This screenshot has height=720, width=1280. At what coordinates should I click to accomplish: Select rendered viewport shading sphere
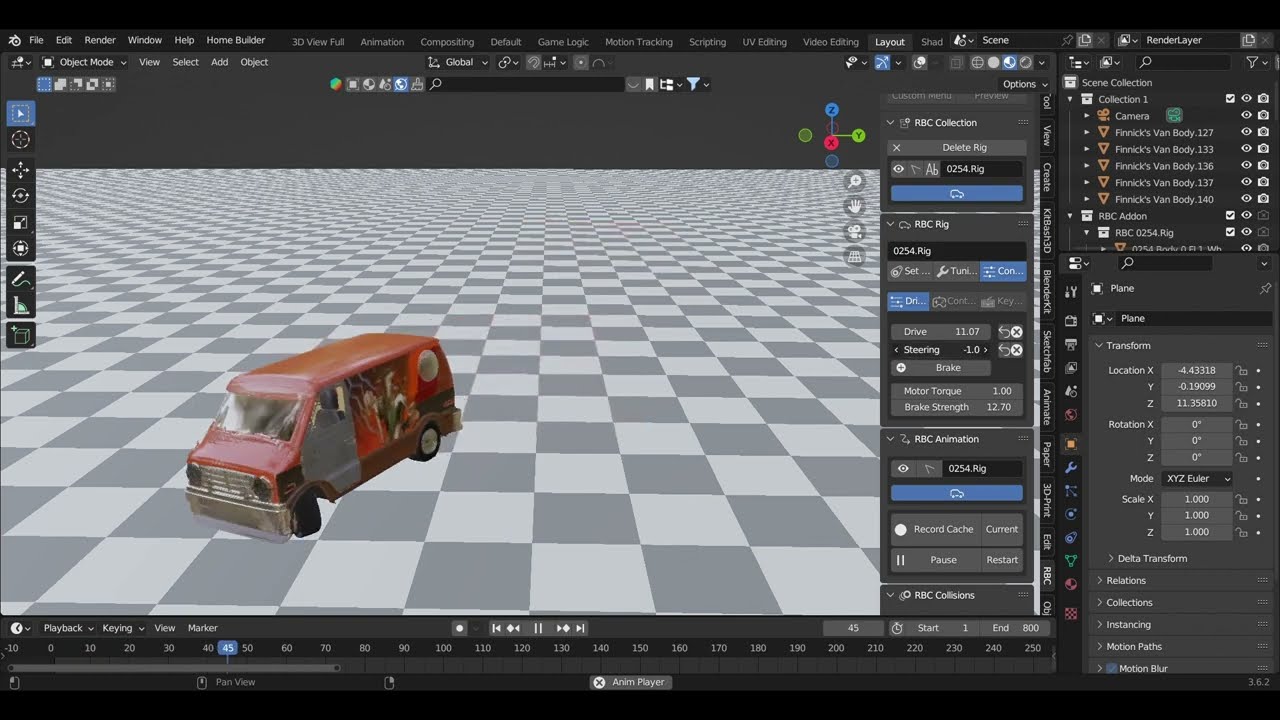[x=1026, y=62]
